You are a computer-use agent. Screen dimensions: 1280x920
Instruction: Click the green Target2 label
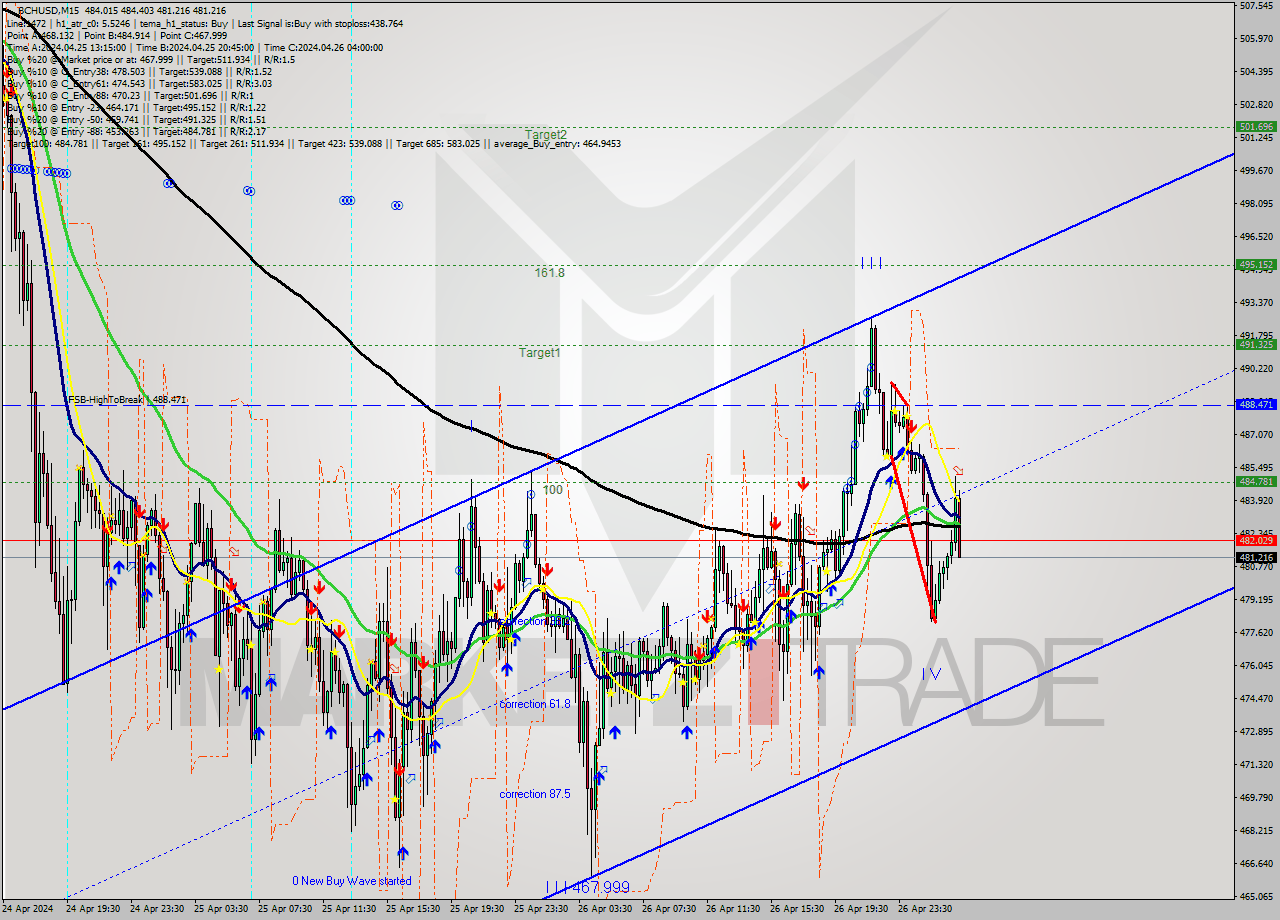click(x=546, y=134)
